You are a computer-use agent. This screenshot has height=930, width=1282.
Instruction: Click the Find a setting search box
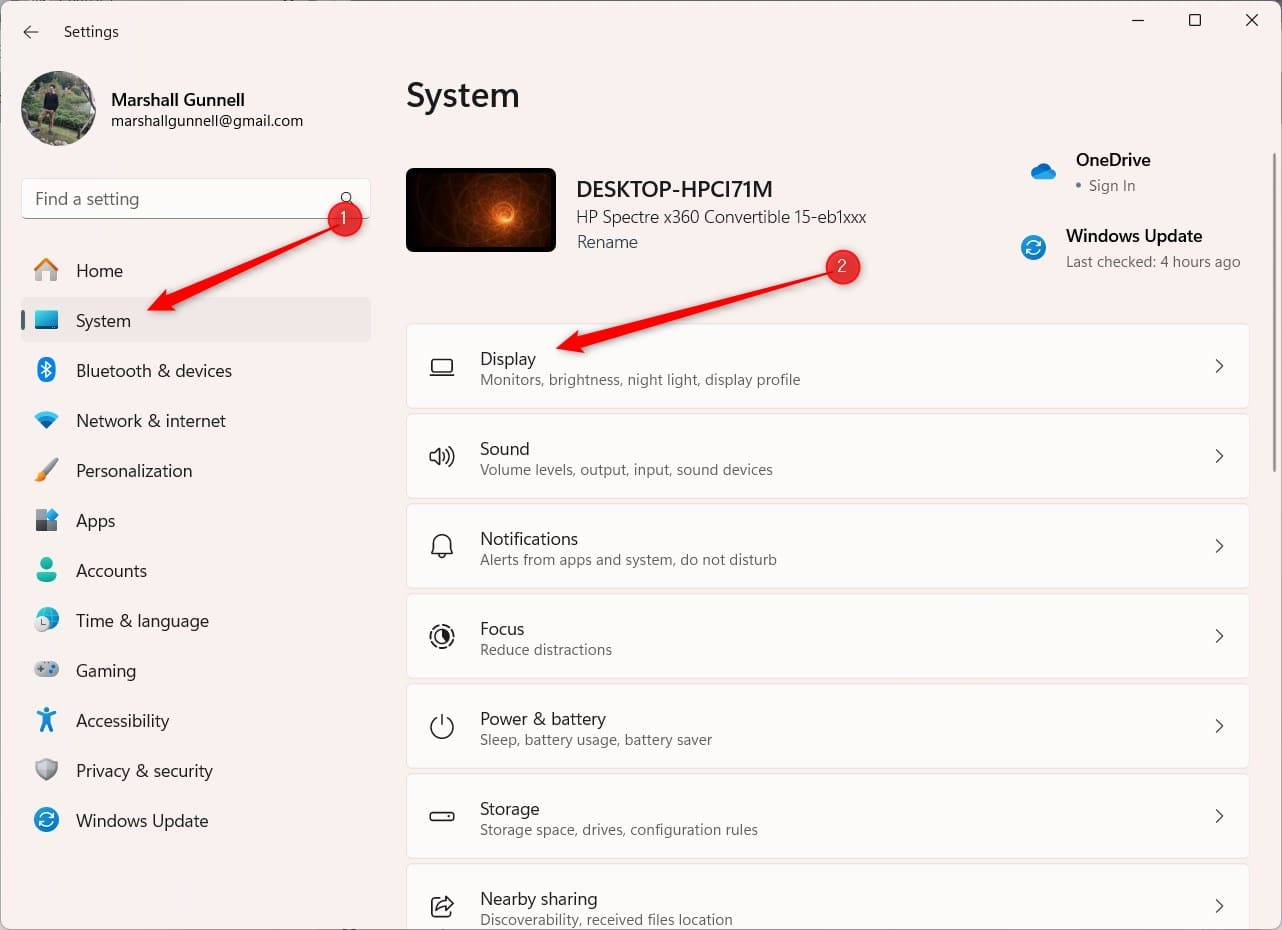(x=180, y=199)
